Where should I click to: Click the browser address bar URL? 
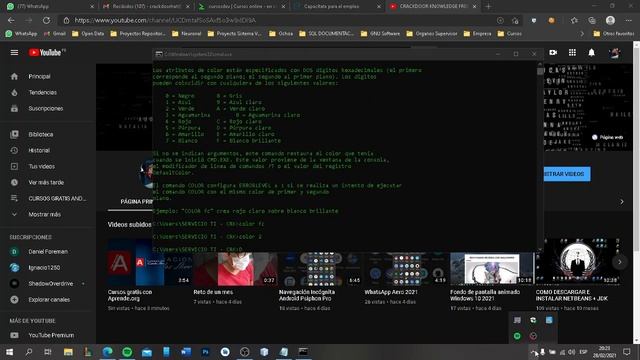pos(165,20)
